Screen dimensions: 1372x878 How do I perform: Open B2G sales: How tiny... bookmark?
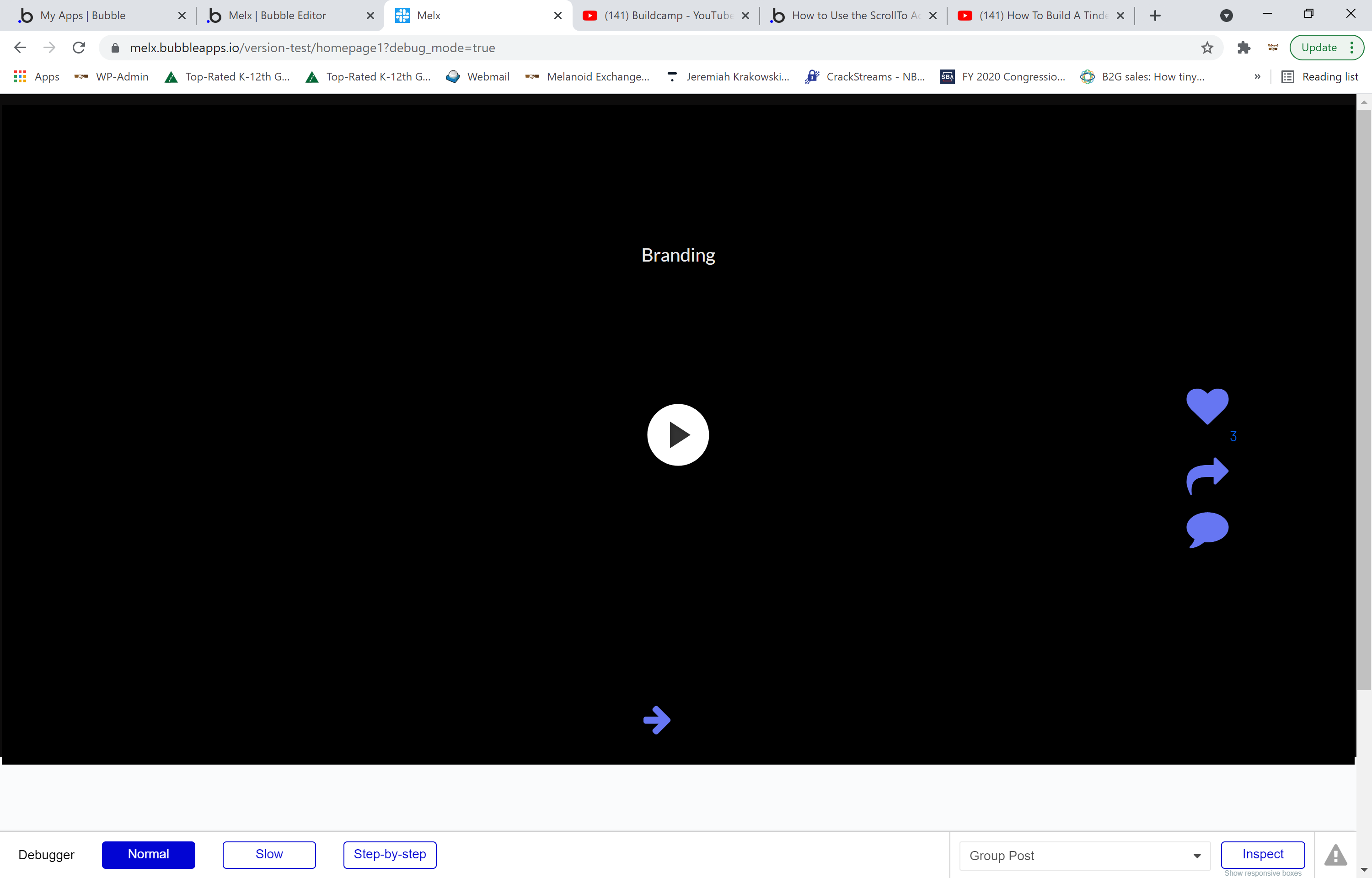point(1142,77)
